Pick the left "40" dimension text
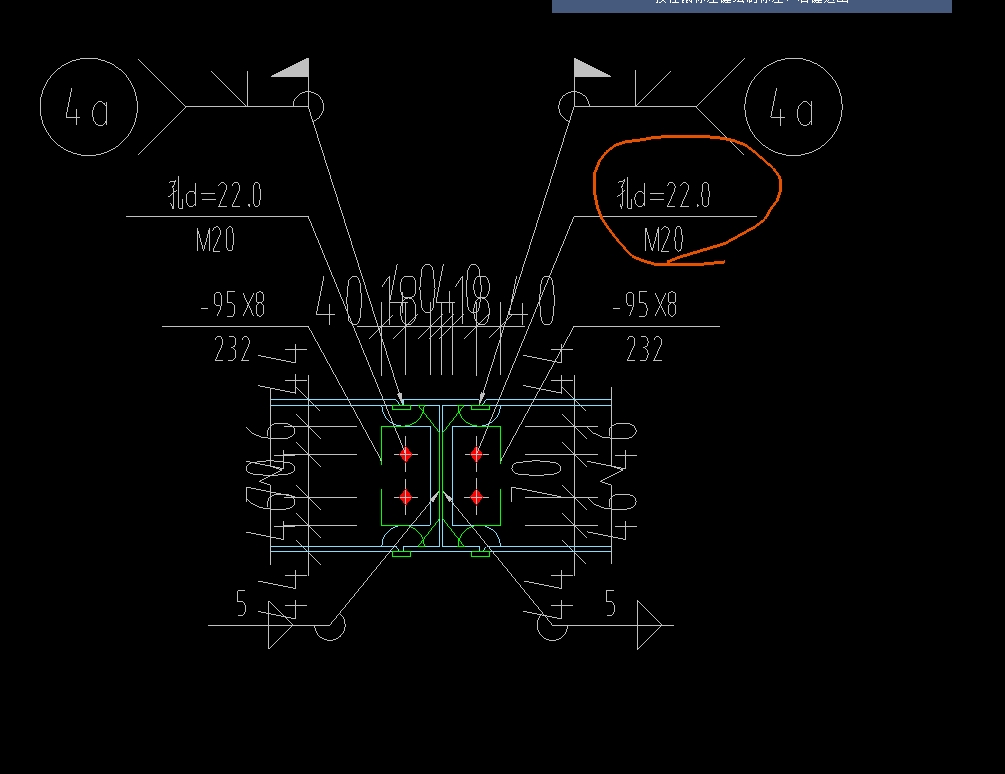The height and width of the screenshot is (774, 1005). point(340,301)
